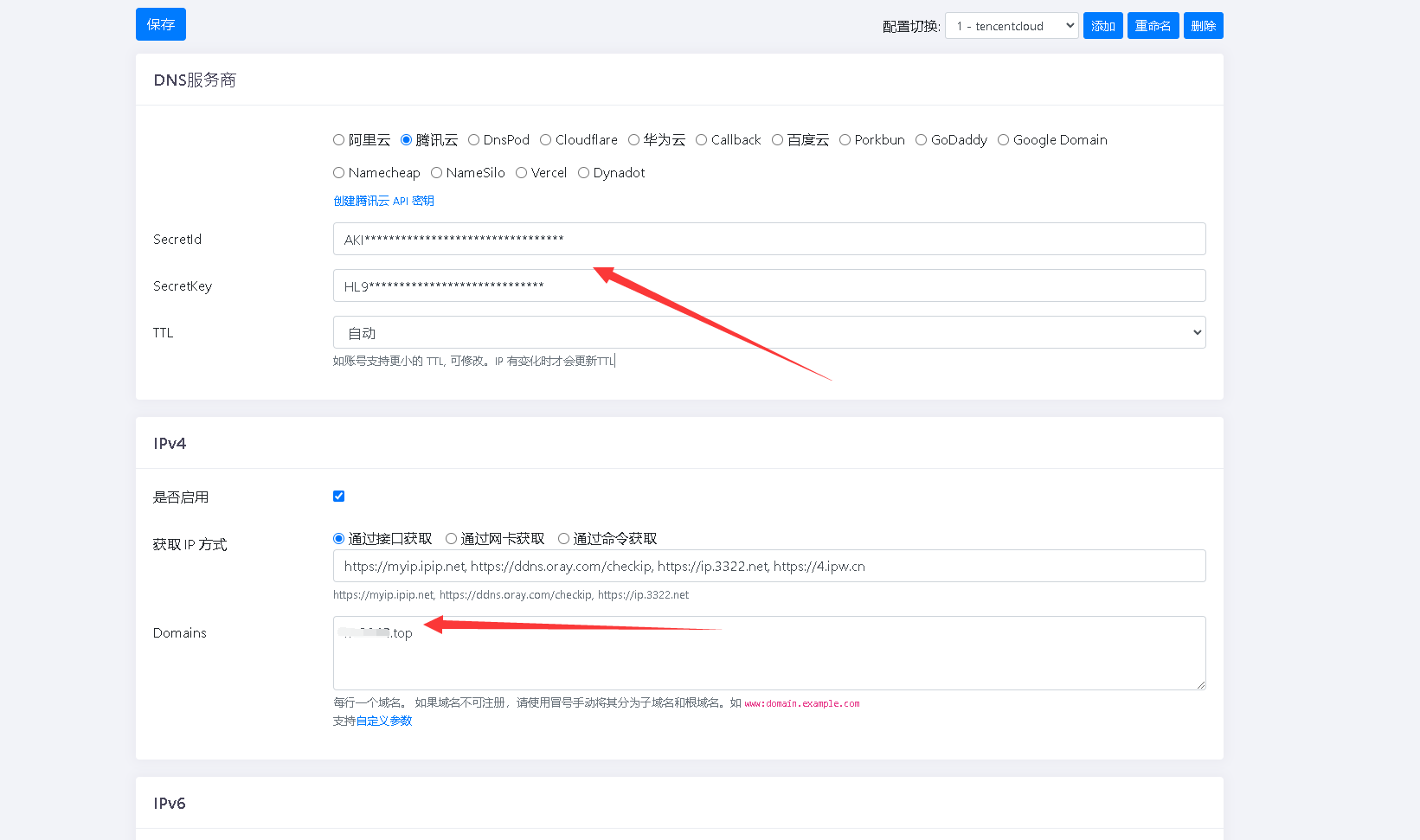
Task: Click the 保存 save button
Action: [x=160, y=24]
